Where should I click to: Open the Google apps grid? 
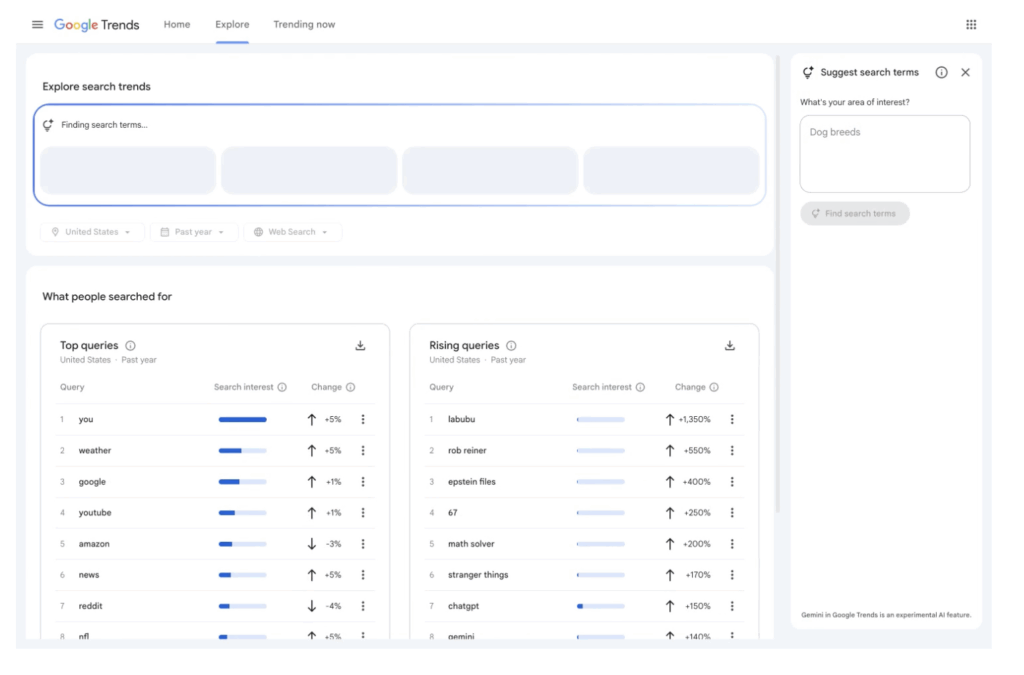tap(971, 24)
